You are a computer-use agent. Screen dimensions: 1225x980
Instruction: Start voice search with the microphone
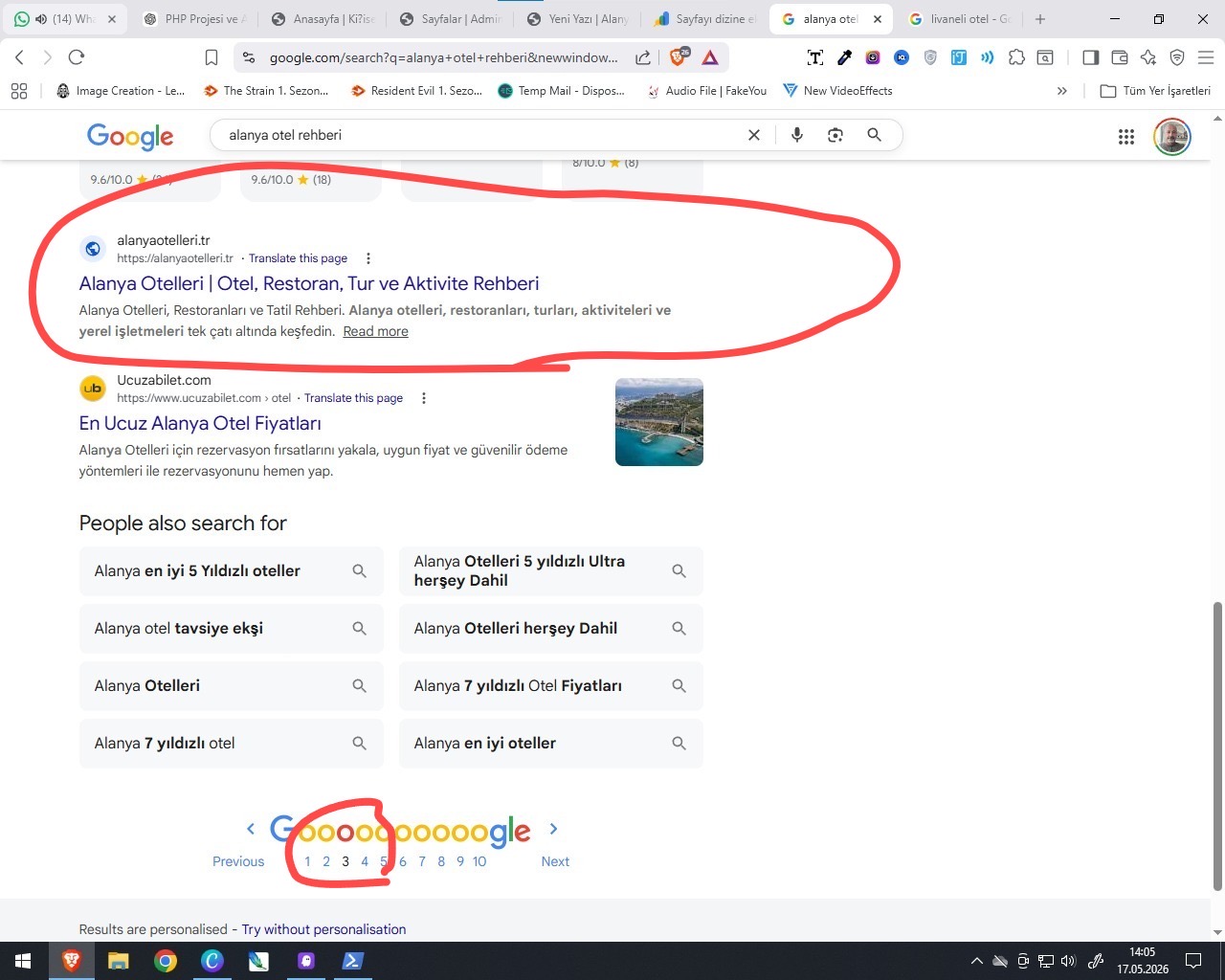coord(797,135)
